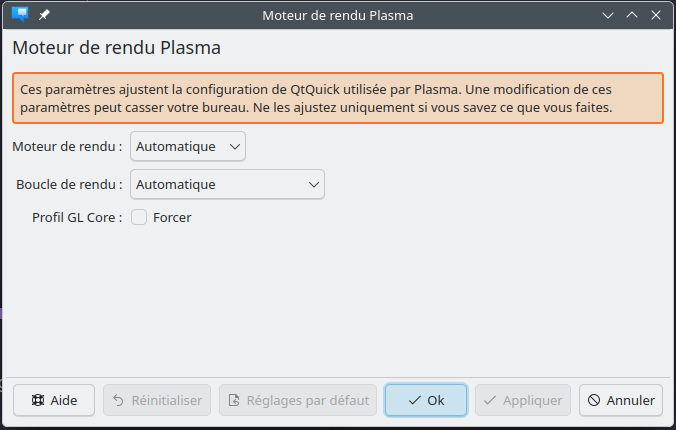Click the document icon on Réglages par défaut
Viewport: 676px width, 430px height.
[234, 400]
